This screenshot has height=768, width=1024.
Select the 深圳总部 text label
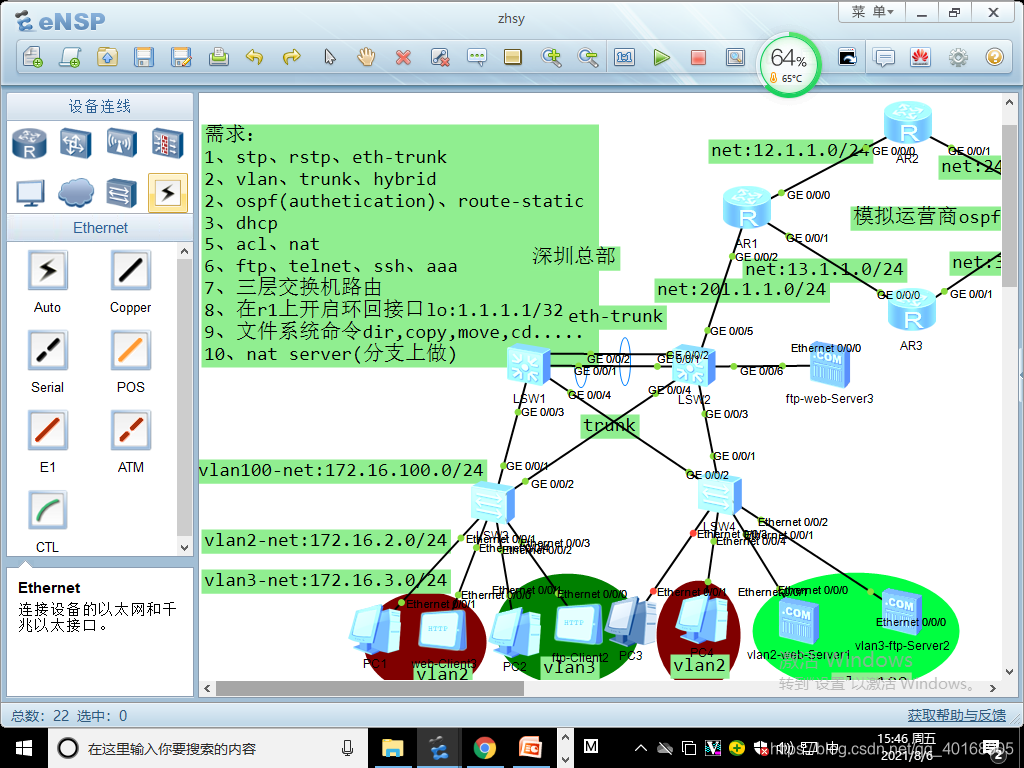pyautogui.click(x=574, y=255)
